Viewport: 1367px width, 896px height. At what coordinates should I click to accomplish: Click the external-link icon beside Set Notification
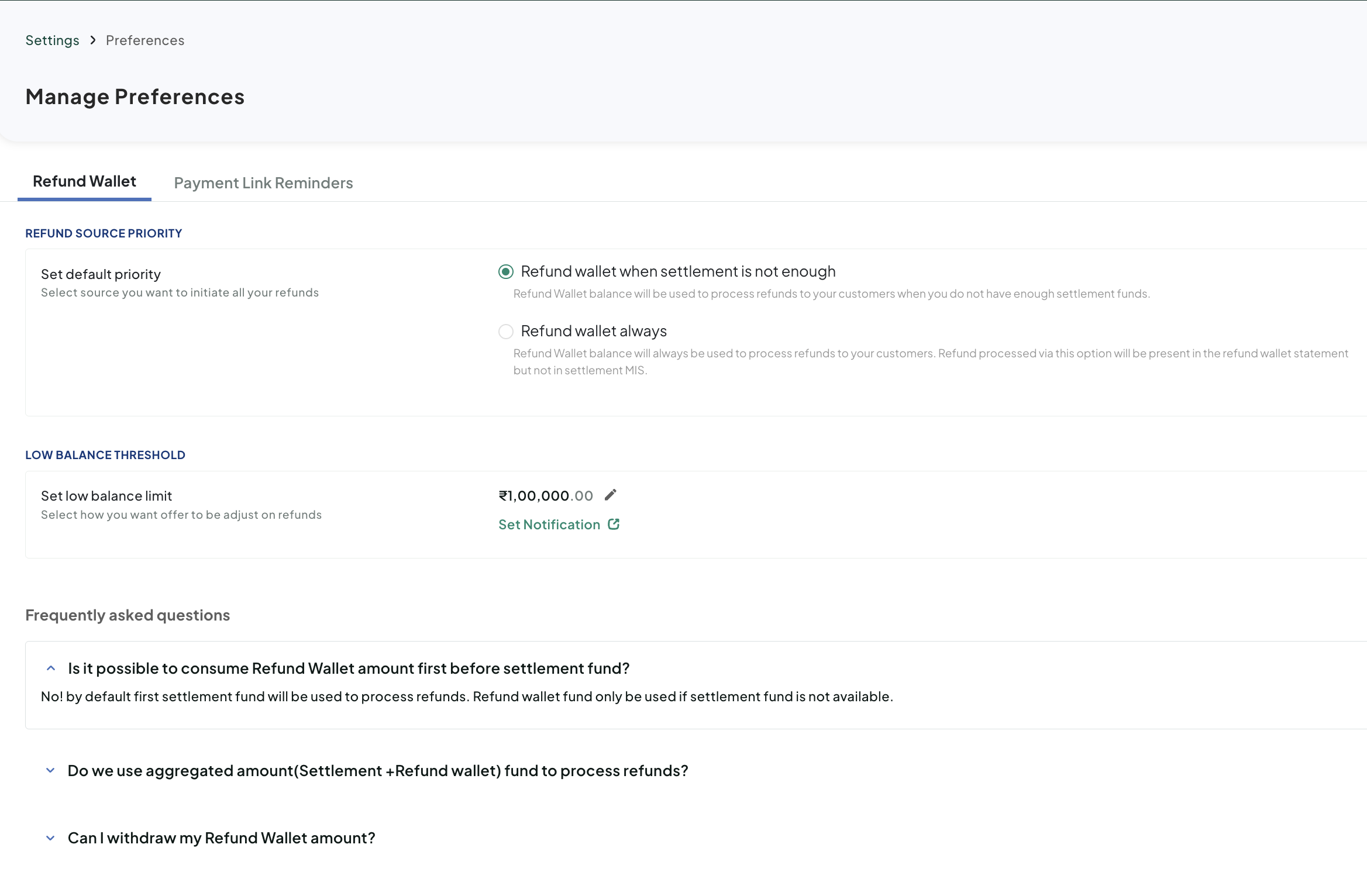(614, 524)
